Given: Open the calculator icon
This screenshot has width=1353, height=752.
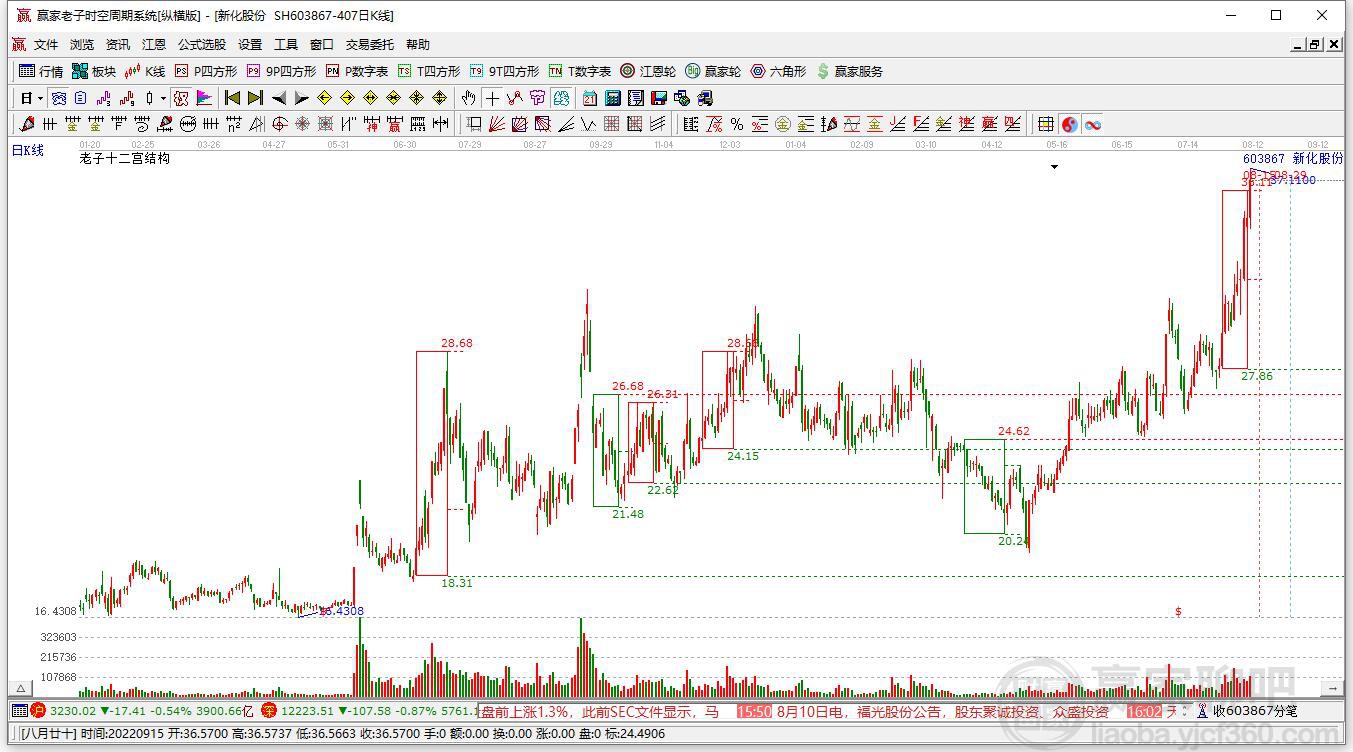Looking at the screenshot, I should click(613, 98).
